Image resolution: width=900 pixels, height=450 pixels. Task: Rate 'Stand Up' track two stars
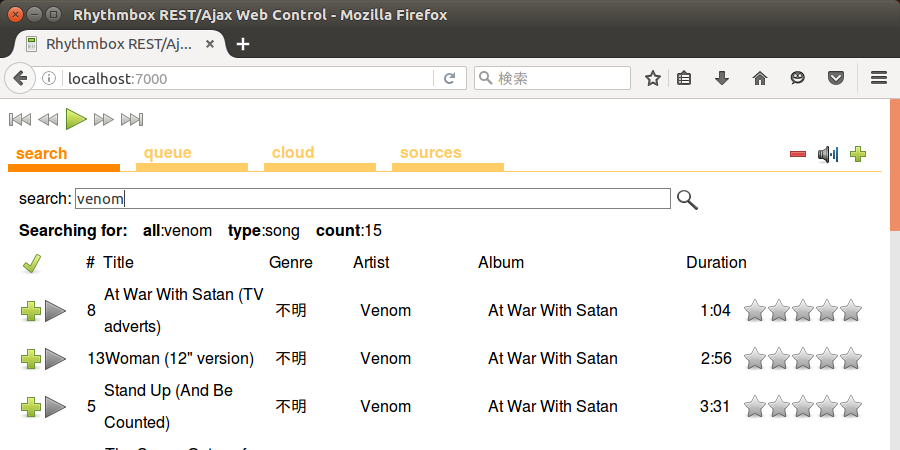click(x=779, y=407)
